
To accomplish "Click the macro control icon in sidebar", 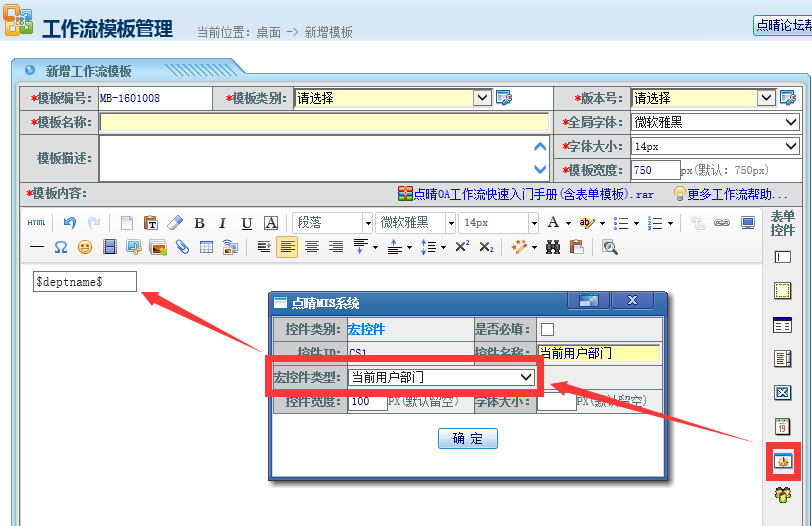I will (x=783, y=461).
